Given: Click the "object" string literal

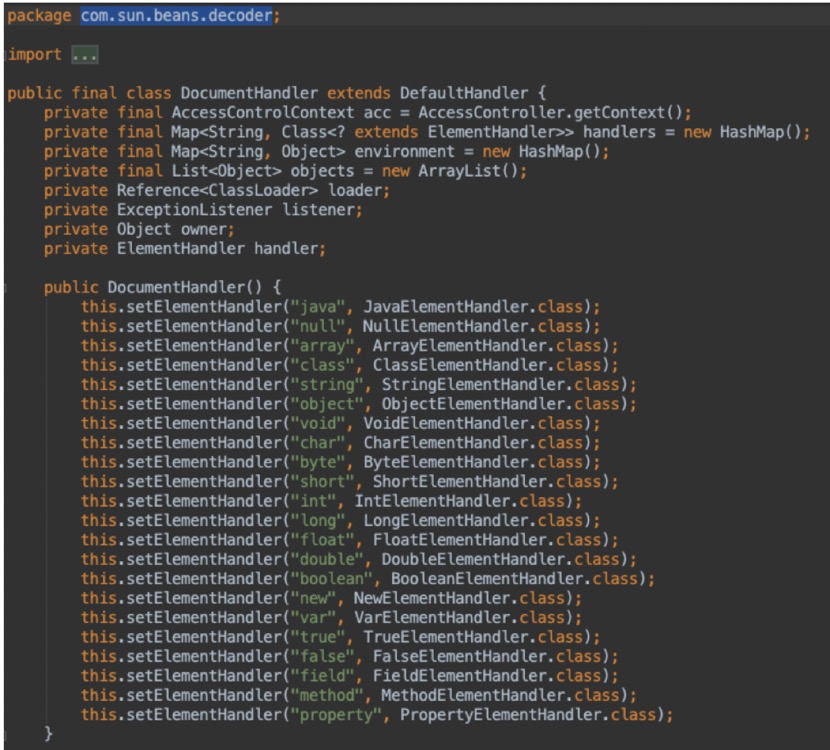Looking at the screenshot, I should pos(327,404).
